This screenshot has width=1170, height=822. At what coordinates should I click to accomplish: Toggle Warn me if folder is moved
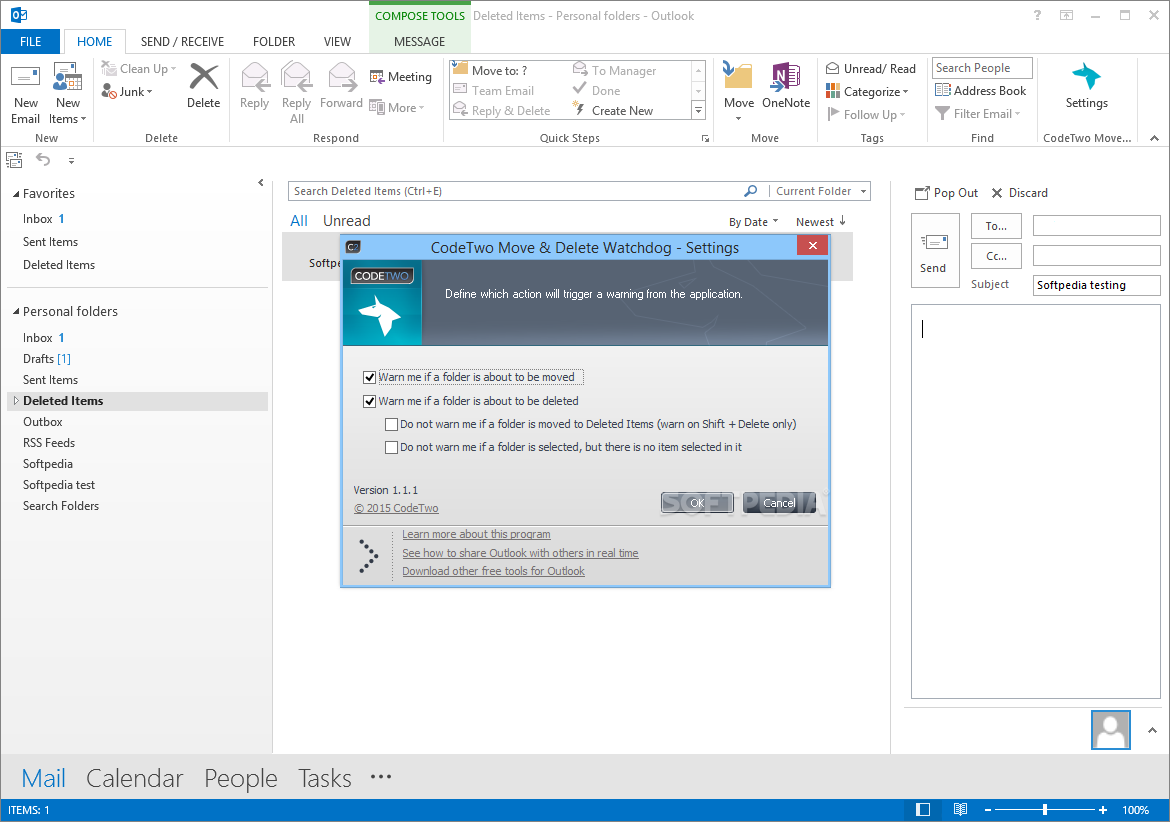pos(369,377)
